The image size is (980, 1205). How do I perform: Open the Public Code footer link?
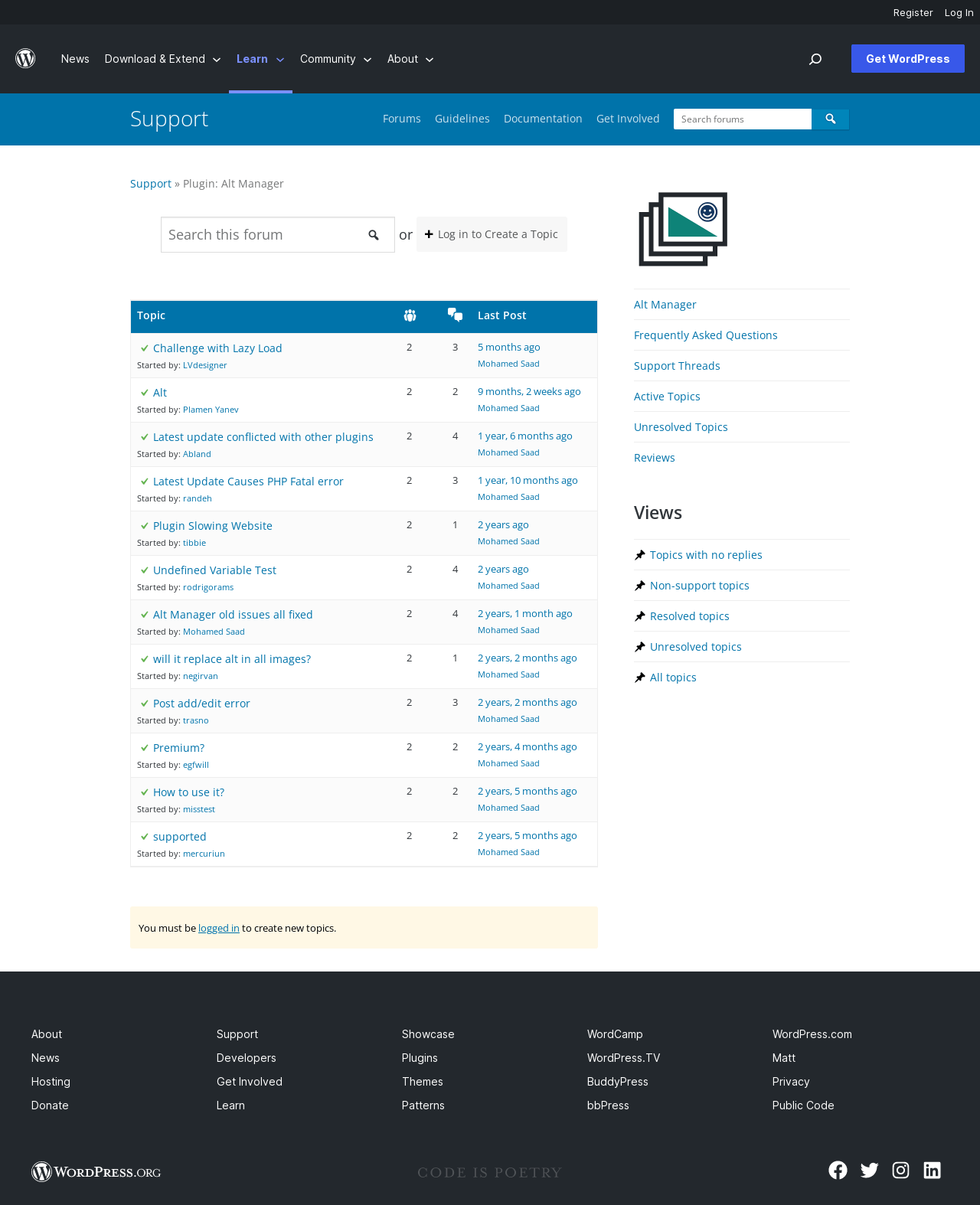click(x=803, y=1105)
